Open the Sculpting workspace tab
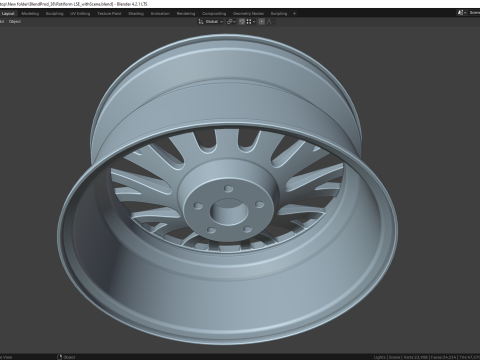Screen dimensions: 480x360 tap(54, 14)
